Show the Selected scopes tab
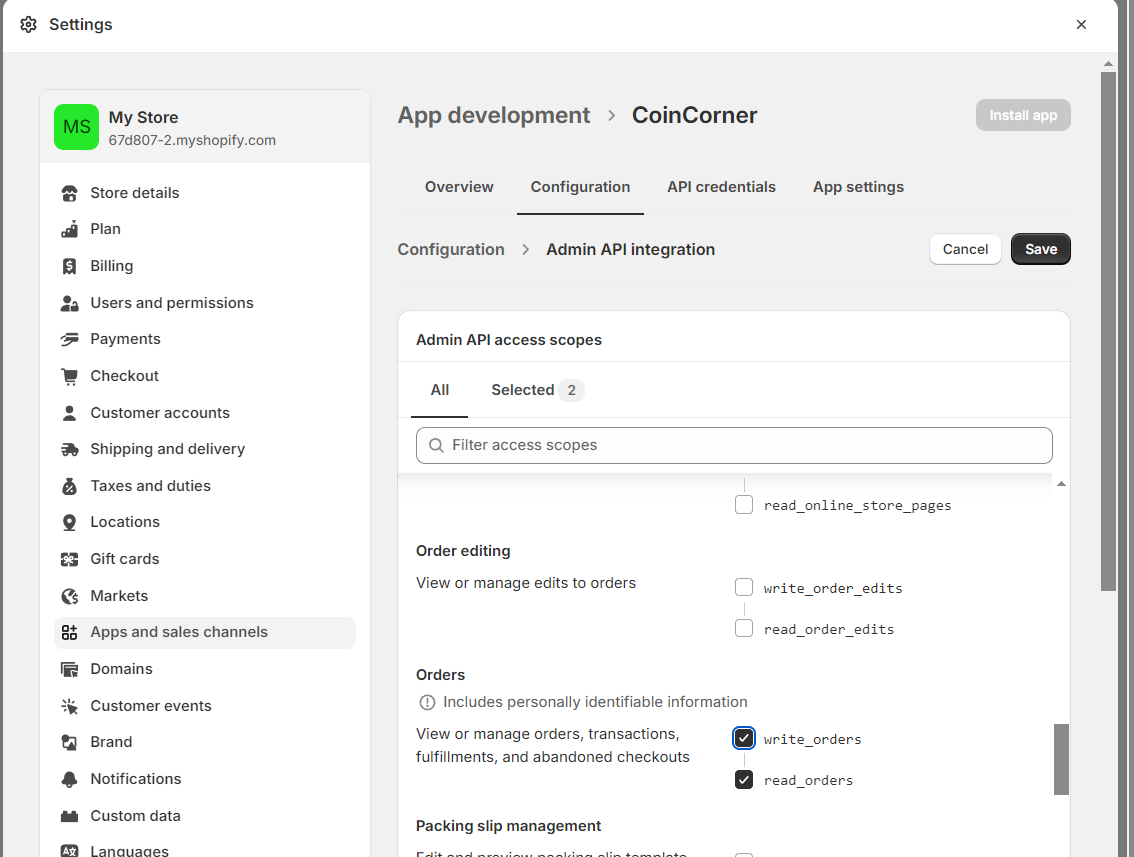The height and width of the screenshot is (857, 1134). (537, 391)
